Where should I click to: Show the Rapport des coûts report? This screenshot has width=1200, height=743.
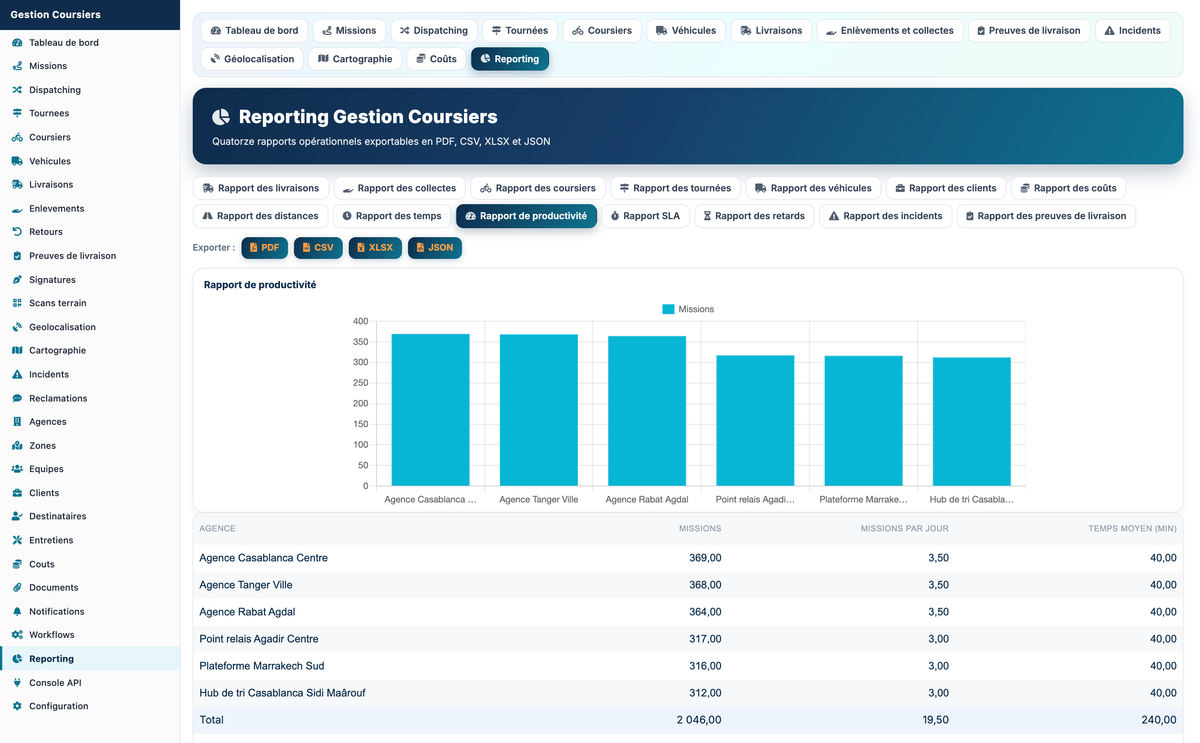(1069, 188)
